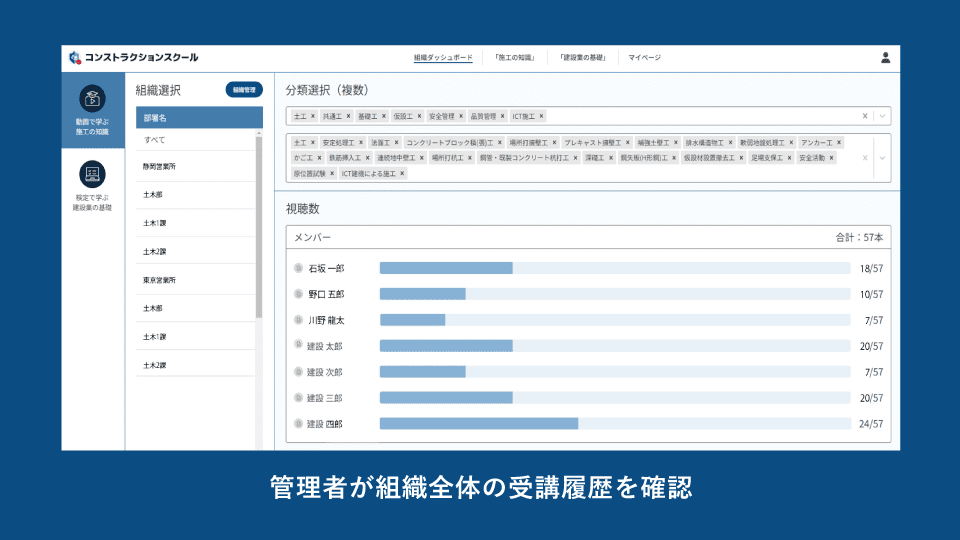Click 野口 五郎 member avatar icon
The image size is (960, 540).
pyautogui.click(x=298, y=294)
